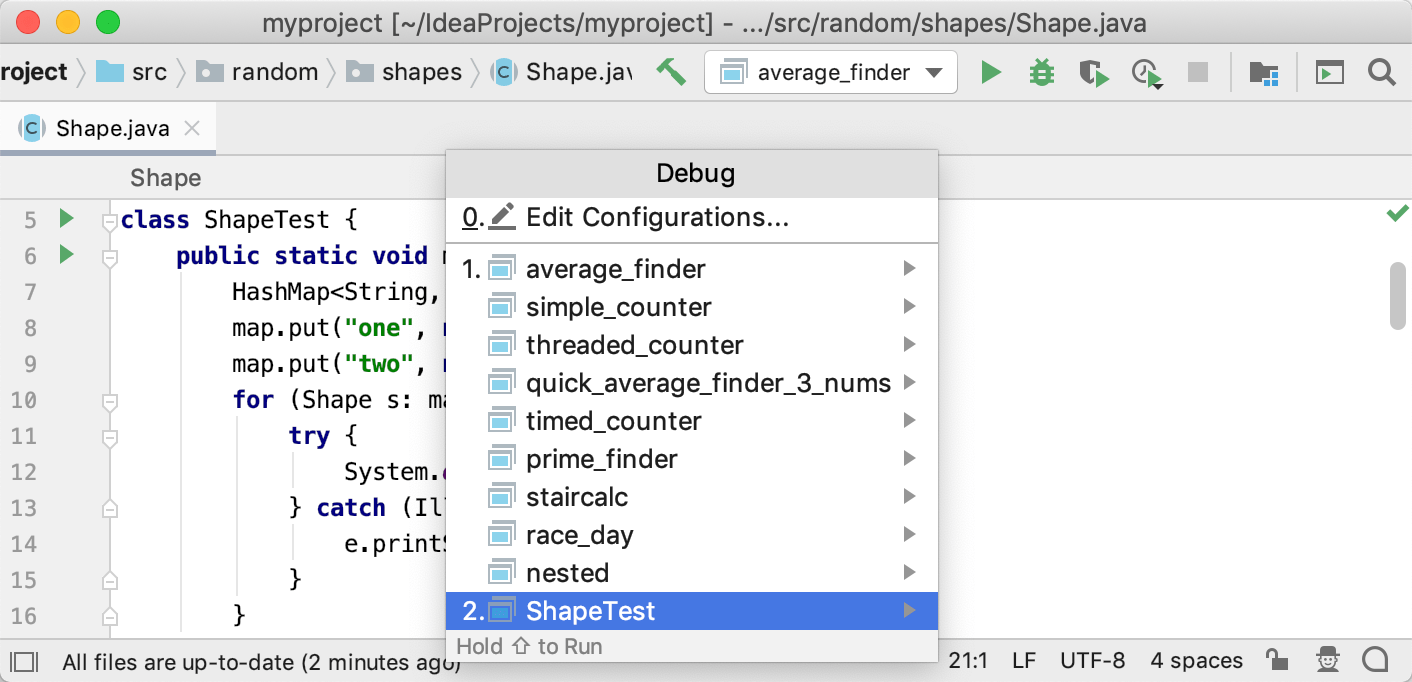1412x682 pixels.
Task: Expand submenu arrow for threaded_counter
Action: coord(909,344)
